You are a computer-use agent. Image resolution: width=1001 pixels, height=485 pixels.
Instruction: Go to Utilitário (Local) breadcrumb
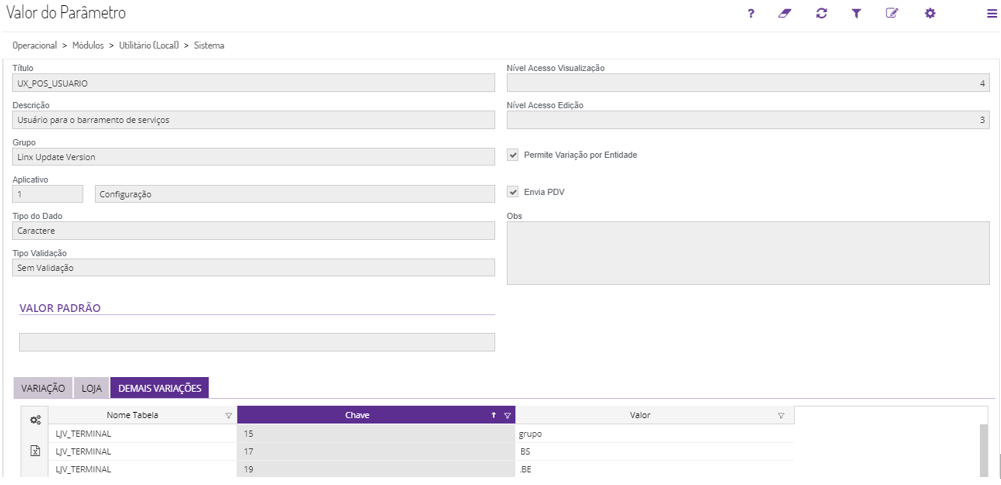(x=149, y=45)
